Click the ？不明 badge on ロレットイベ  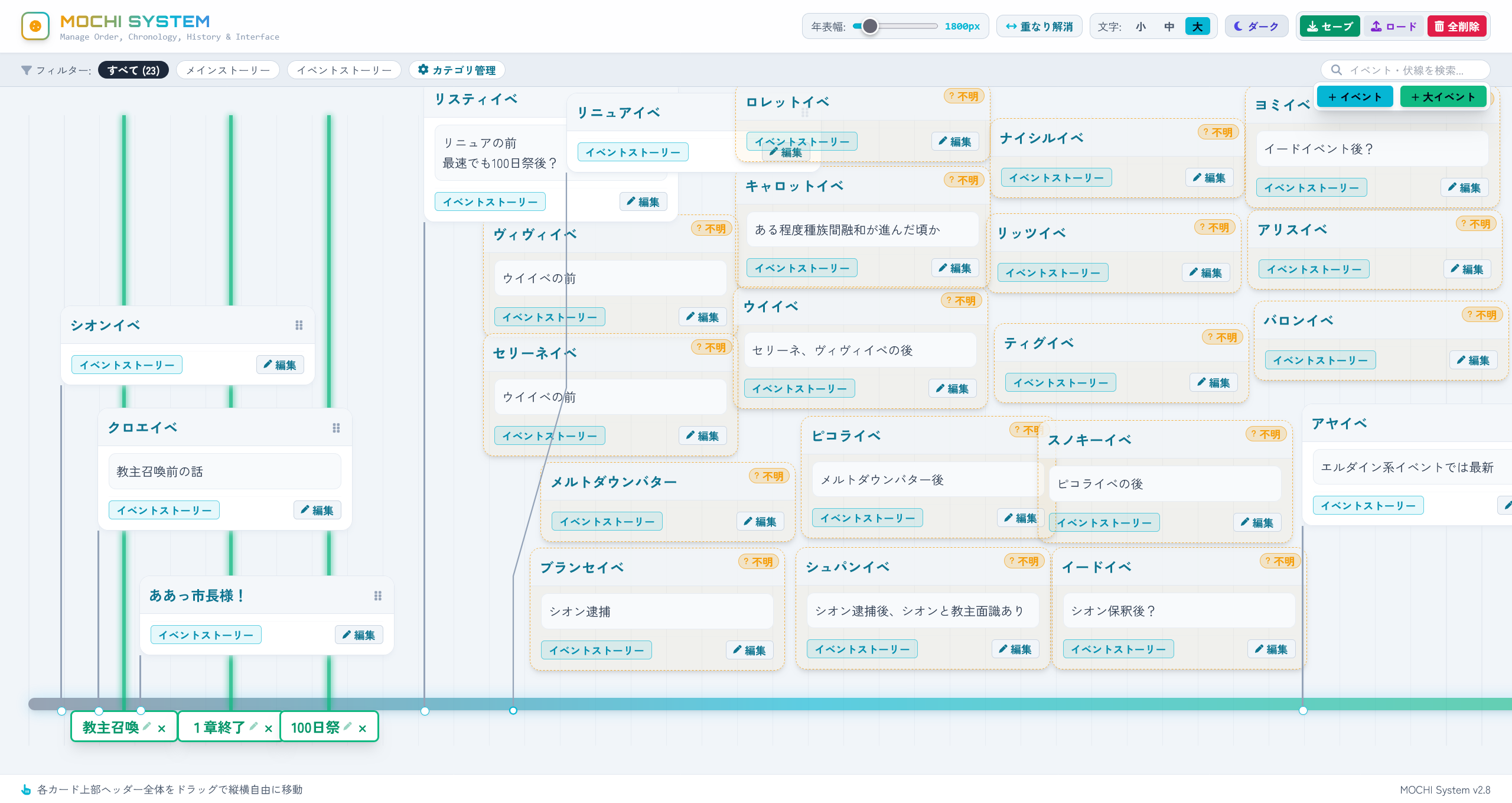pos(964,96)
